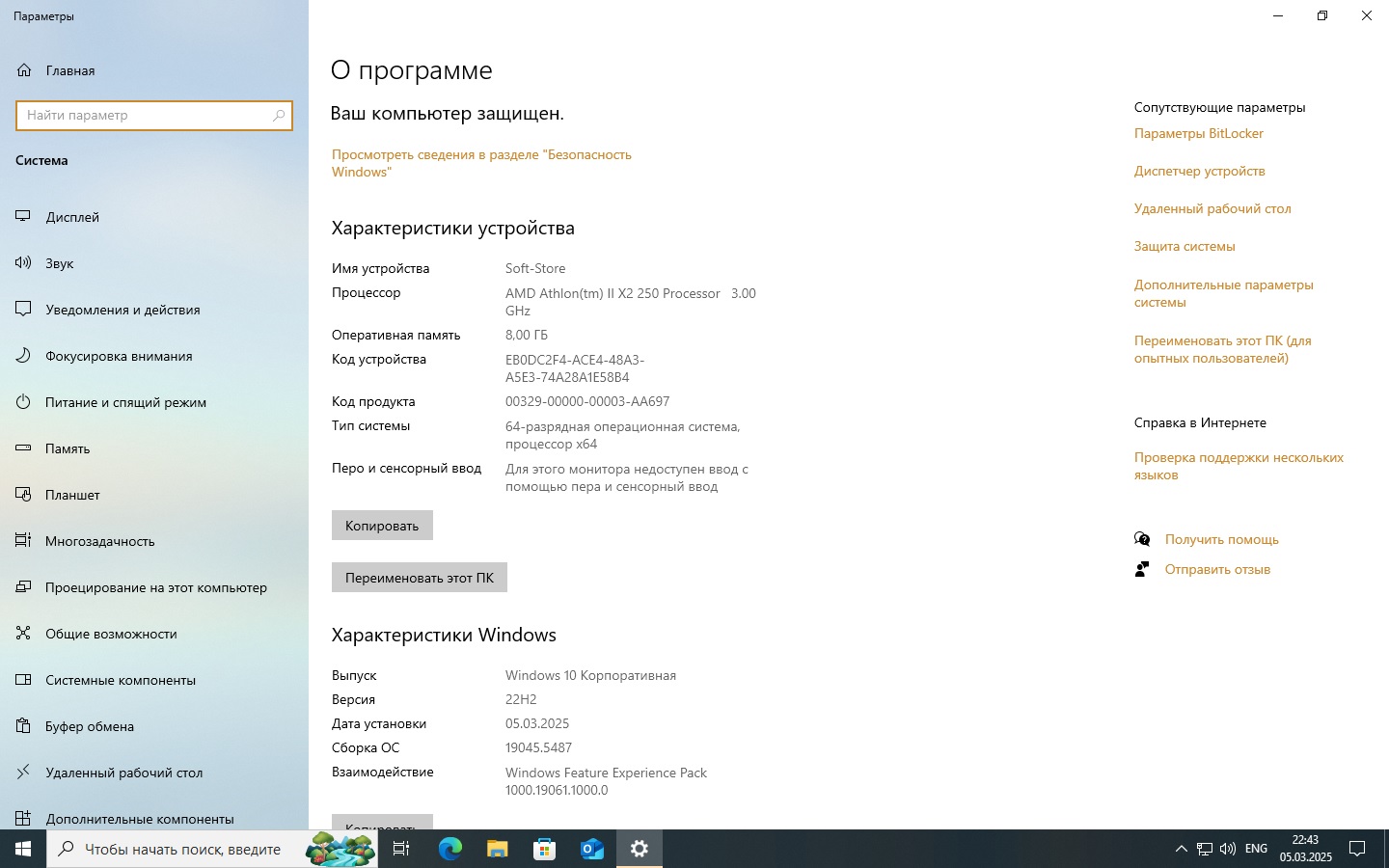
Task: Select the Системные компоненты icon
Action: pyautogui.click(x=24, y=680)
